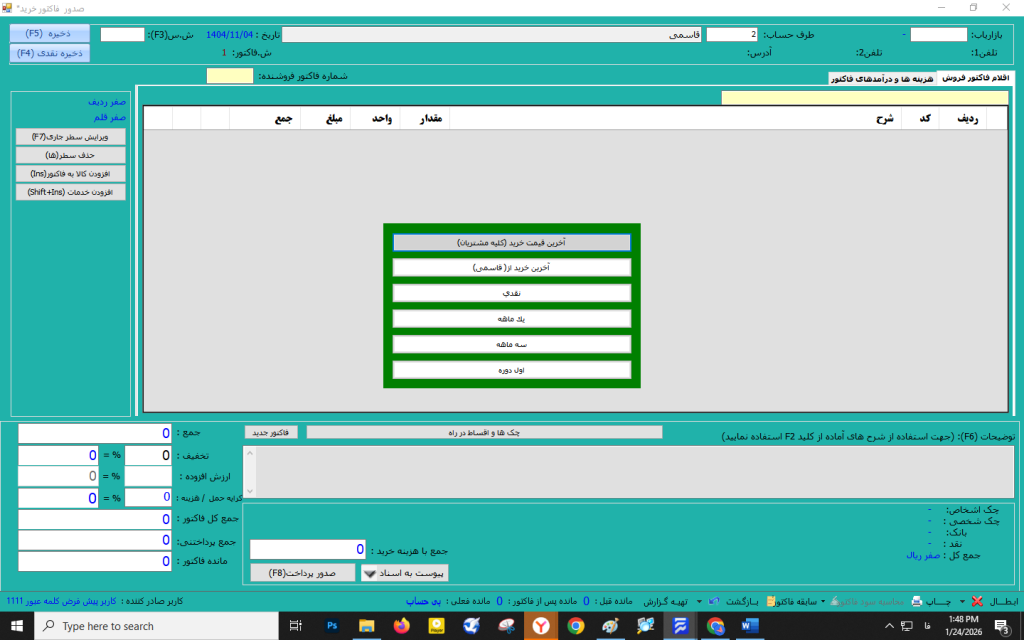Click the Save (ذخیره F5) button

49,33
